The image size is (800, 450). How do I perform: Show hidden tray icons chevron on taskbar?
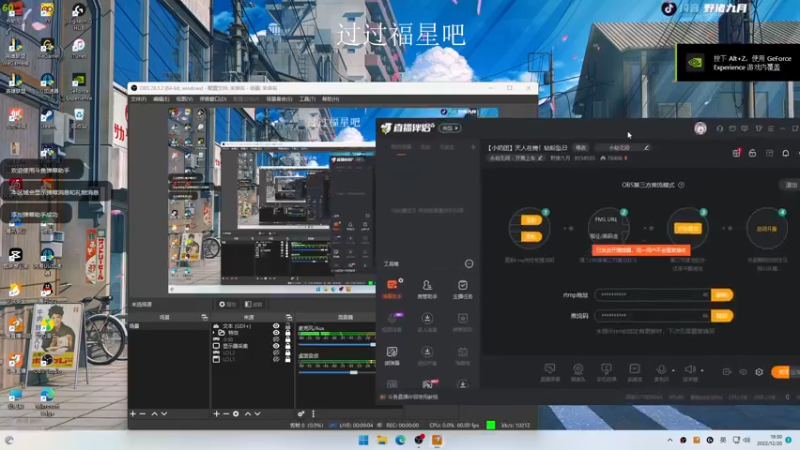pyautogui.click(x=670, y=440)
